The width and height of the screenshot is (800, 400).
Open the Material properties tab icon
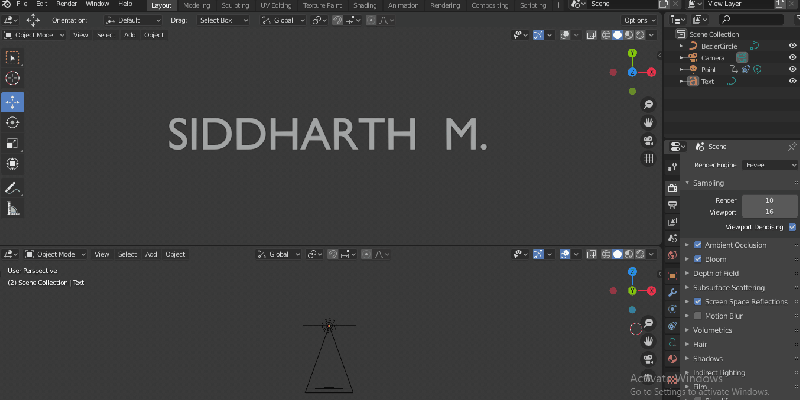pos(672,359)
